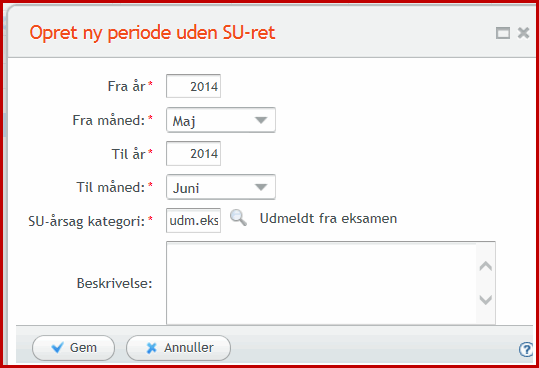Click the Fra måned label
This screenshot has width=539, height=368.
click(x=109, y=120)
